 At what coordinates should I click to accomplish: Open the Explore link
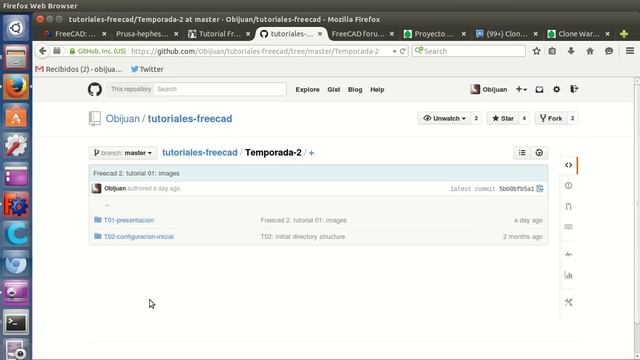[307, 89]
